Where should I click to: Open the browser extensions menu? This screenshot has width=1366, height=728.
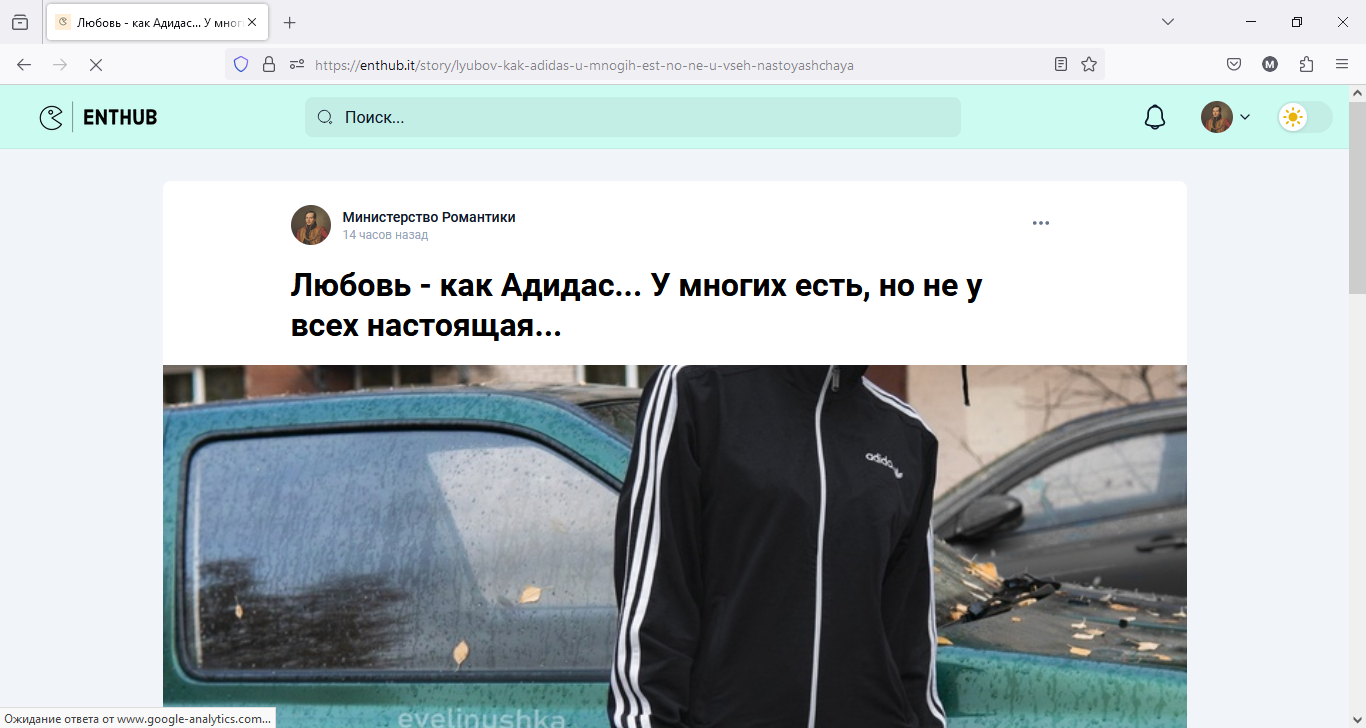click(x=1306, y=65)
